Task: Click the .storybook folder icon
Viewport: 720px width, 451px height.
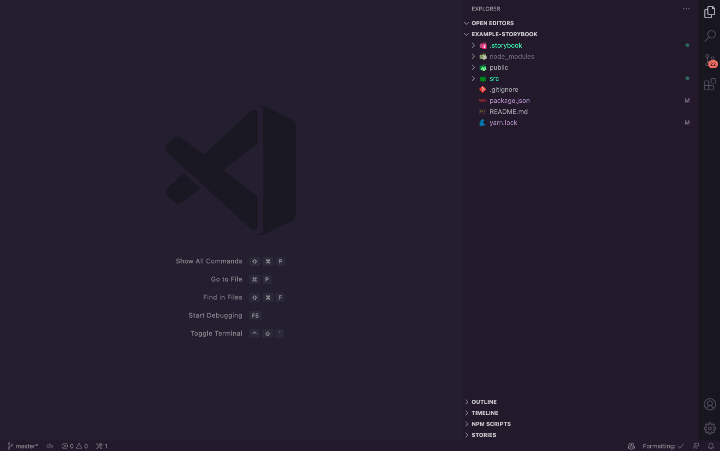Action: [x=483, y=45]
